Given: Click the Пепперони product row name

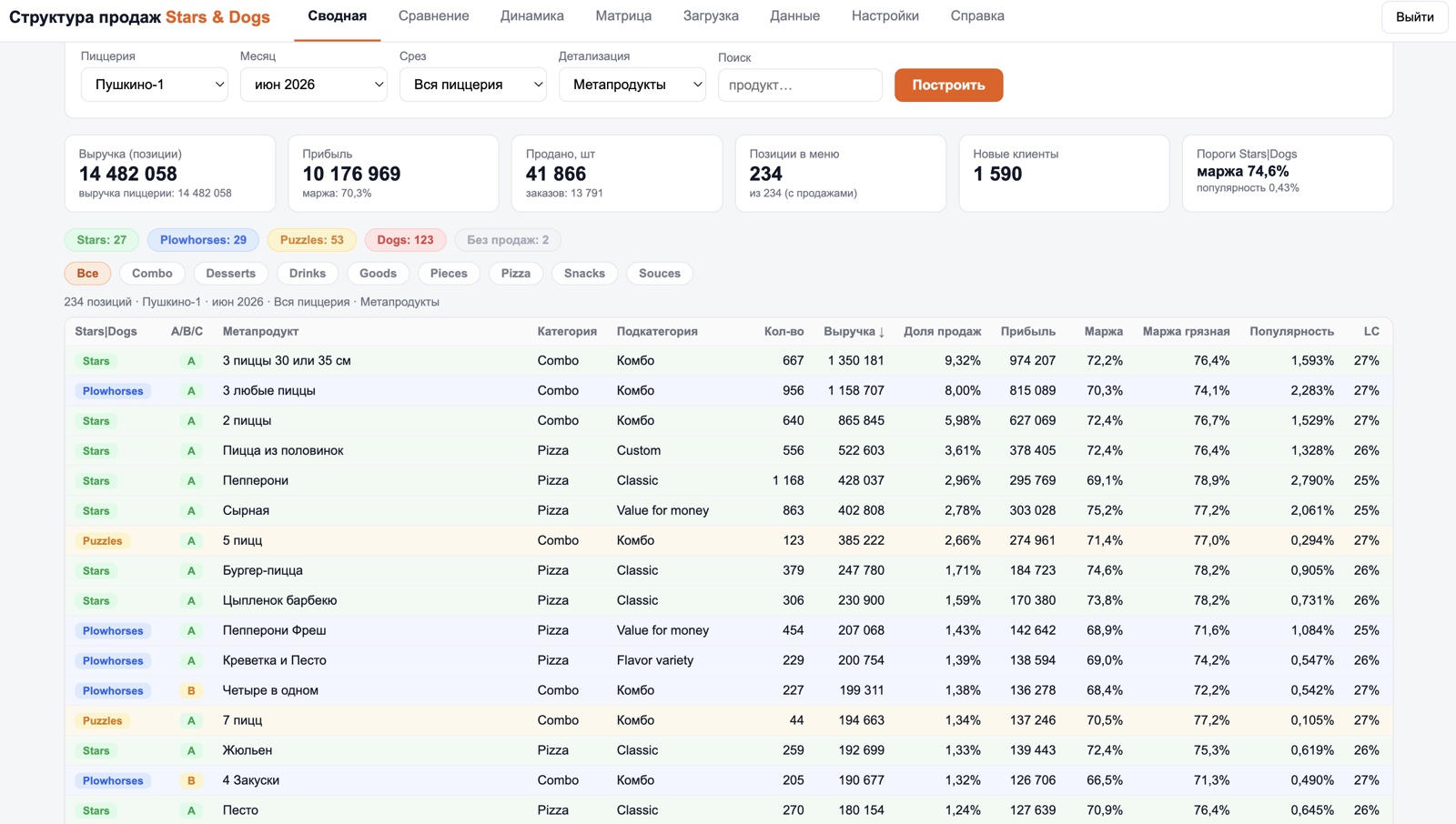Looking at the screenshot, I should [x=256, y=480].
